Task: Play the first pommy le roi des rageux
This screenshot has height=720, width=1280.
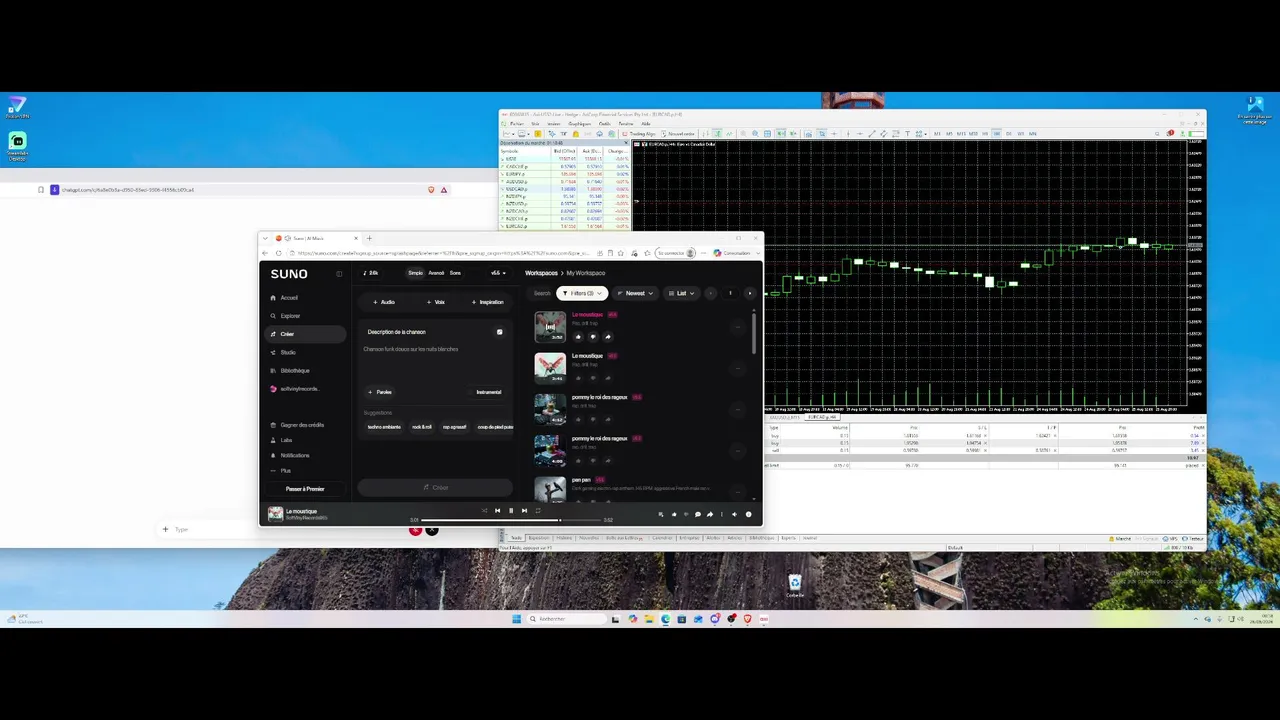Action: coord(550,408)
